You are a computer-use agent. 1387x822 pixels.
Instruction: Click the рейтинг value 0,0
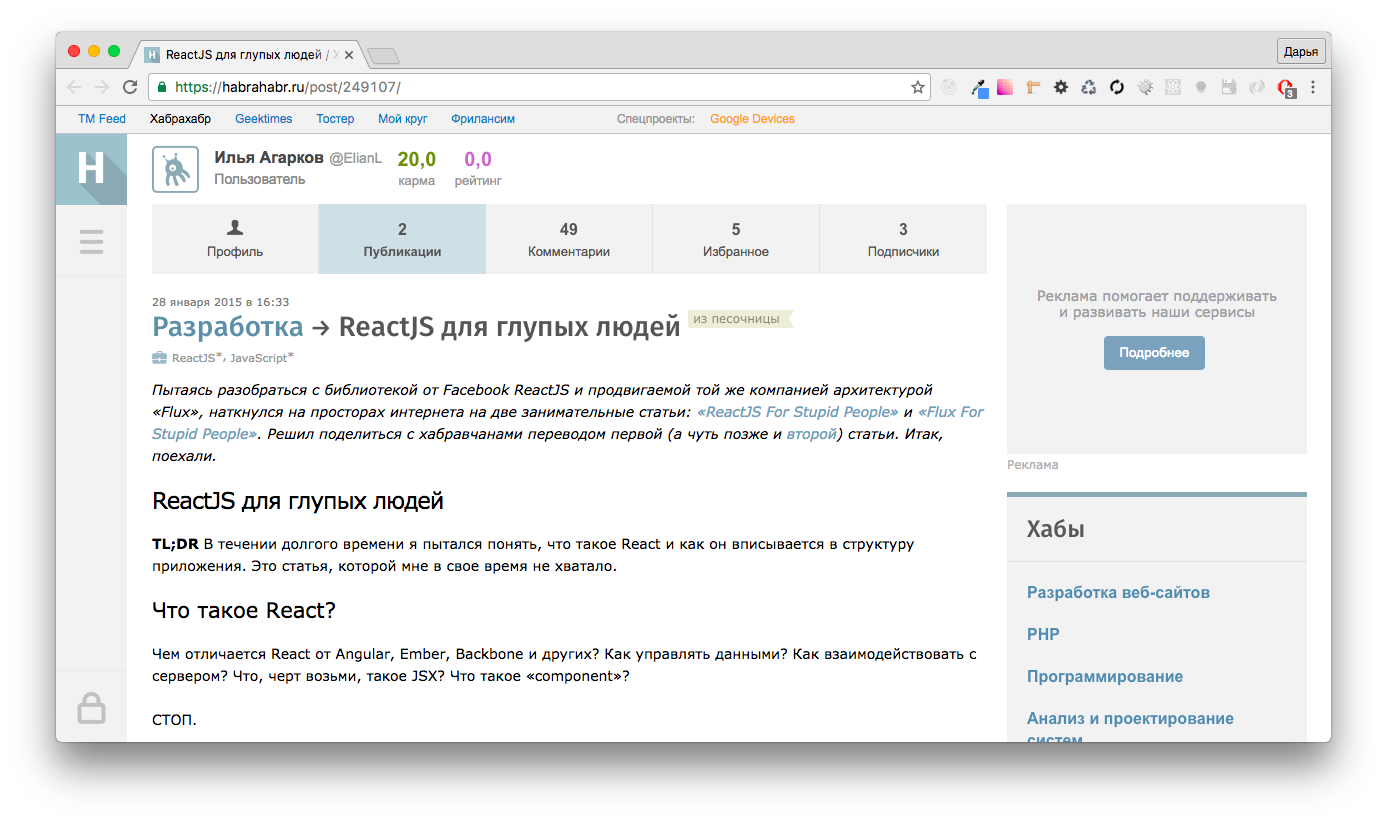click(478, 159)
